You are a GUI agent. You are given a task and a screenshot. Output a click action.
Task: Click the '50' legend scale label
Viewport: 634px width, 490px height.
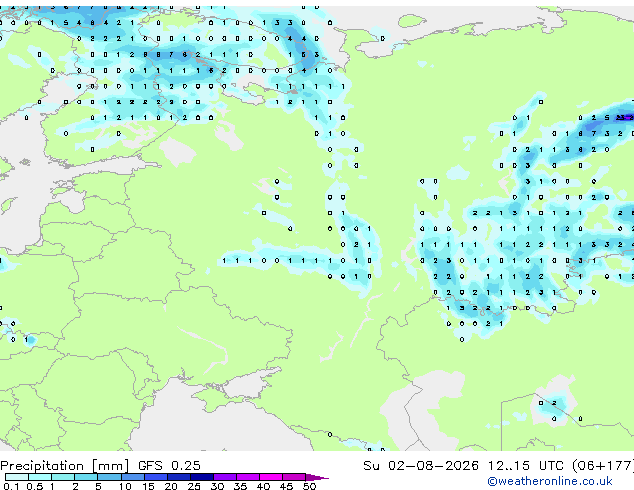pos(309,486)
